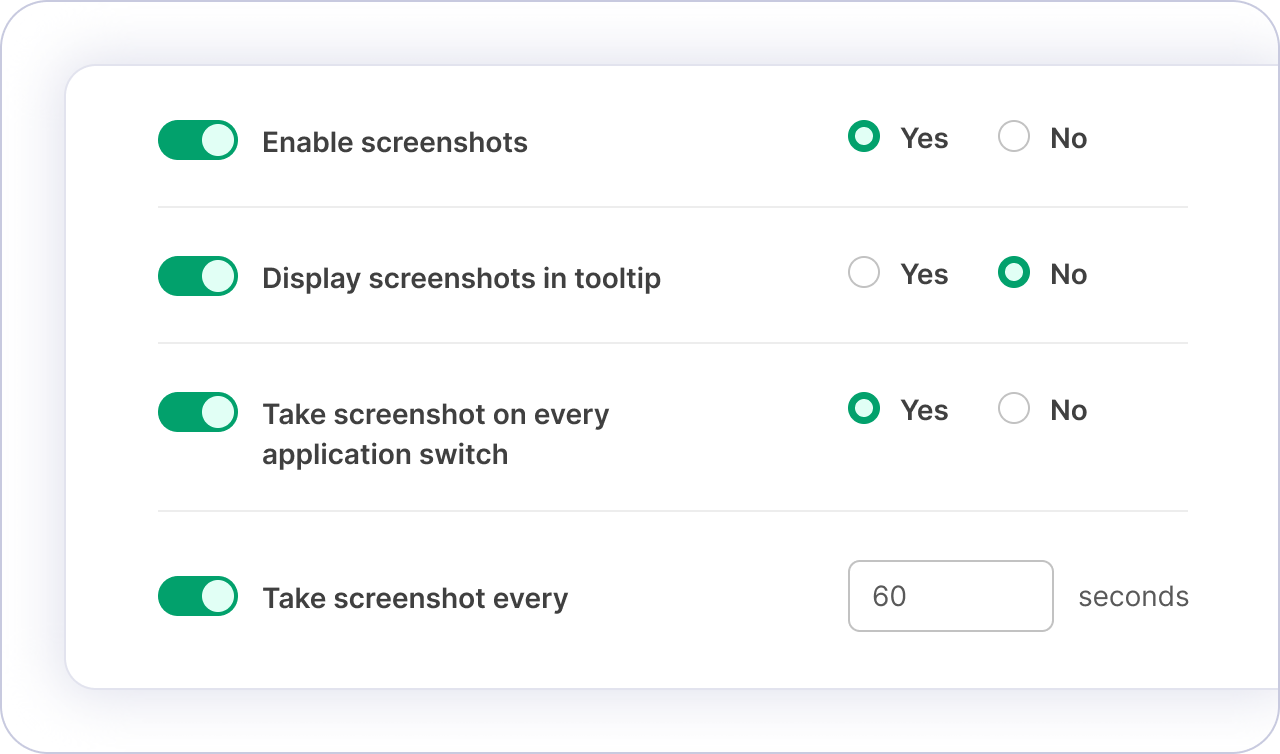Toggle the Display screenshots in tooltip switch
Screen dimensions: 1280x754
[x=198, y=276]
